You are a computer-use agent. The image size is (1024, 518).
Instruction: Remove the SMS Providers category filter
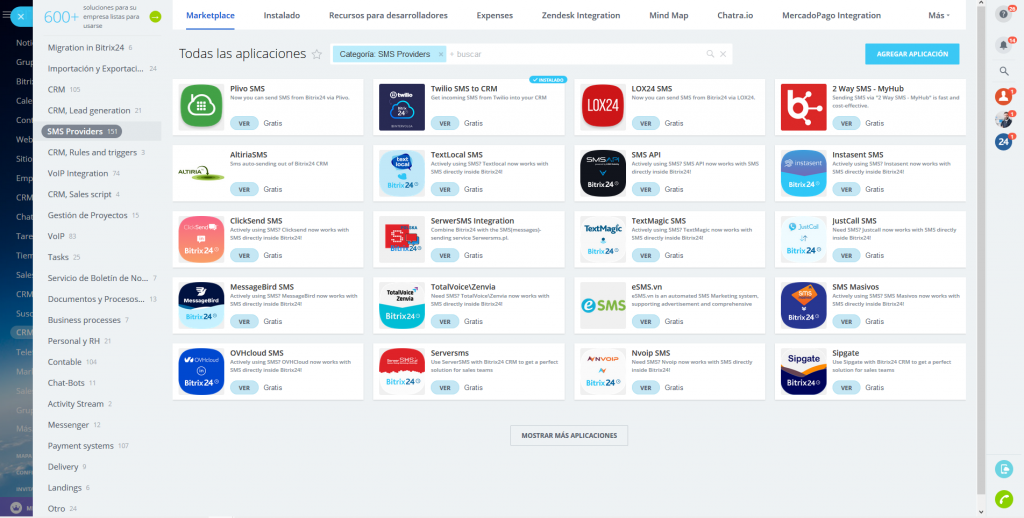pyautogui.click(x=440, y=54)
